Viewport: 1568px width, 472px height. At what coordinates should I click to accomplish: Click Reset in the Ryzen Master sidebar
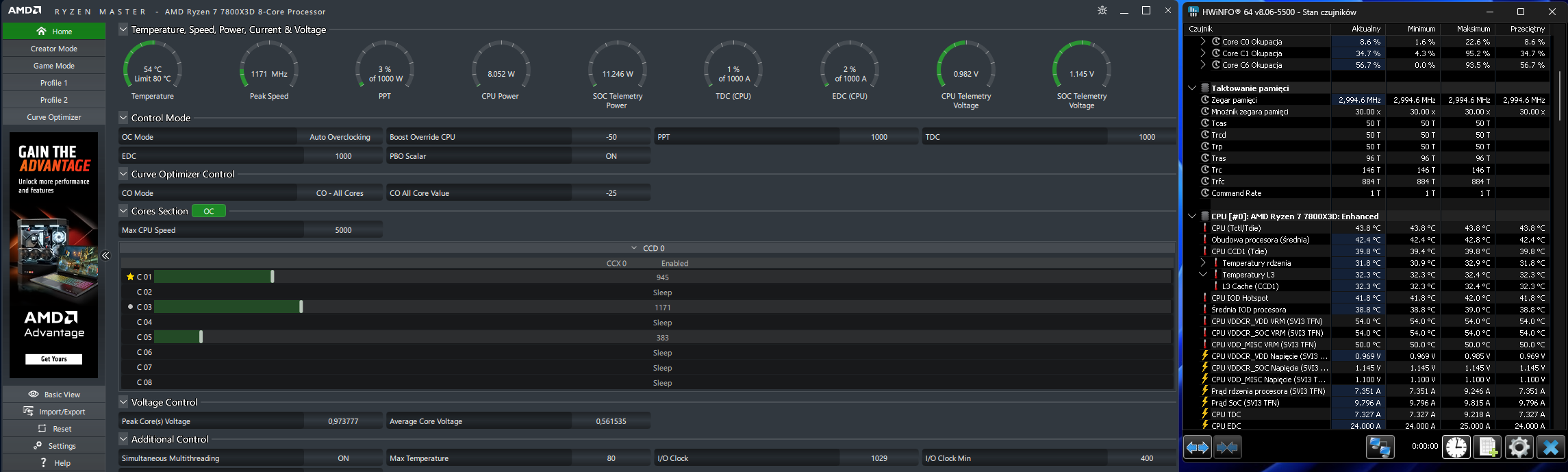pos(54,429)
